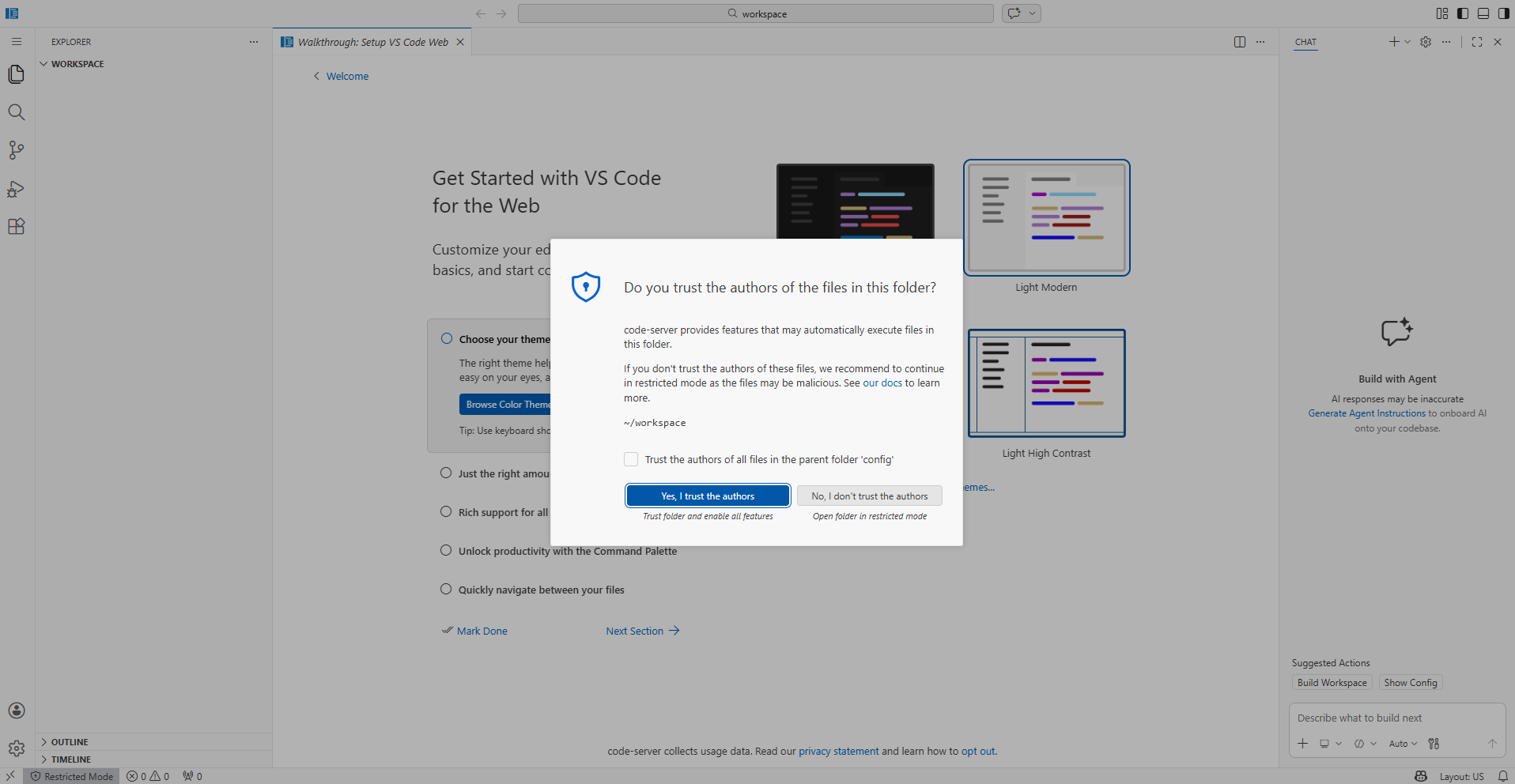Focus the 'Describe what to build next' input
Image resolution: width=1515 pixels, height=784 pixels.
pos(1396,718)
